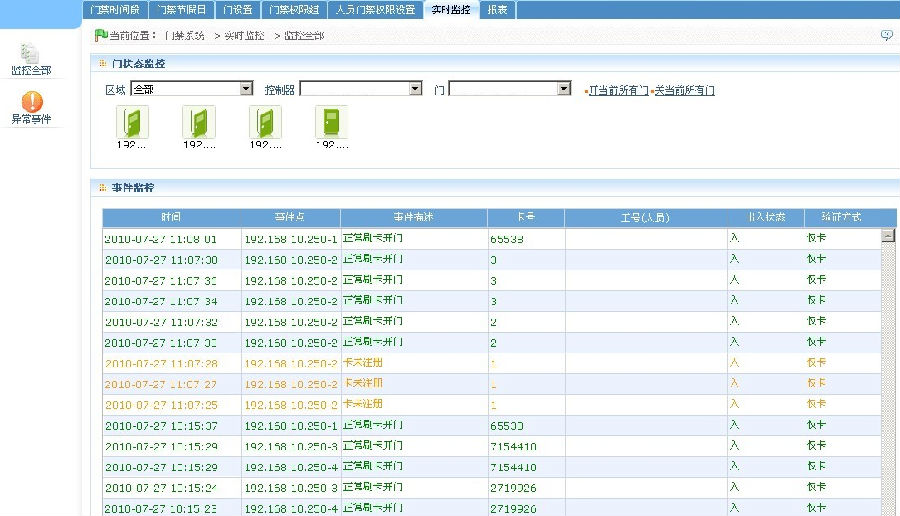Viewport: 900px width, 516px height.
Task: Open the 控制器 dropdown list
Action: coord(416,89)
